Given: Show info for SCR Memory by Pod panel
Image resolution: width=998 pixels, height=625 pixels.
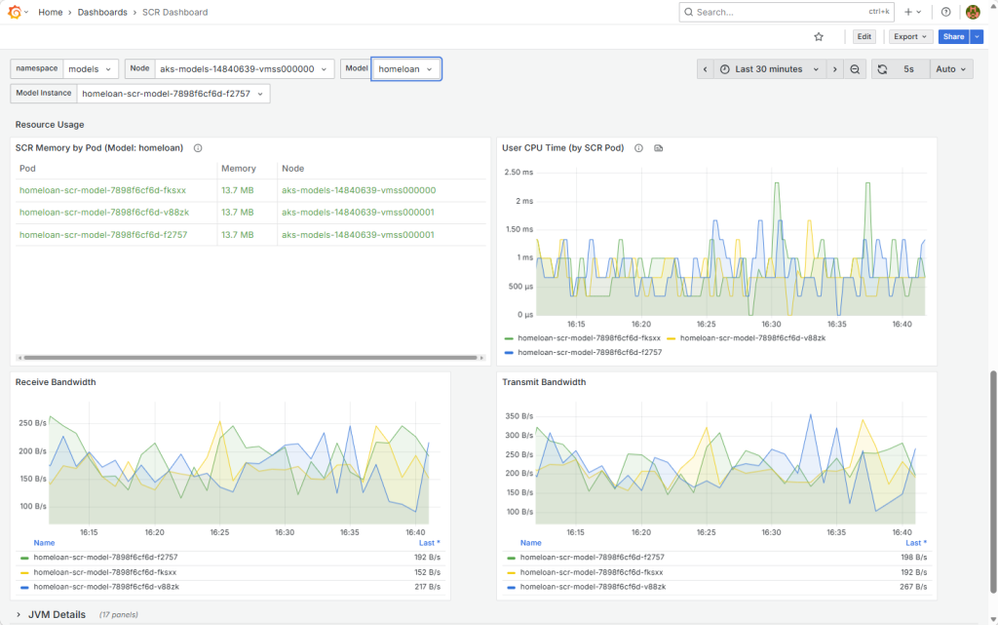Looking at the screenshot, I should coord(198,148).
